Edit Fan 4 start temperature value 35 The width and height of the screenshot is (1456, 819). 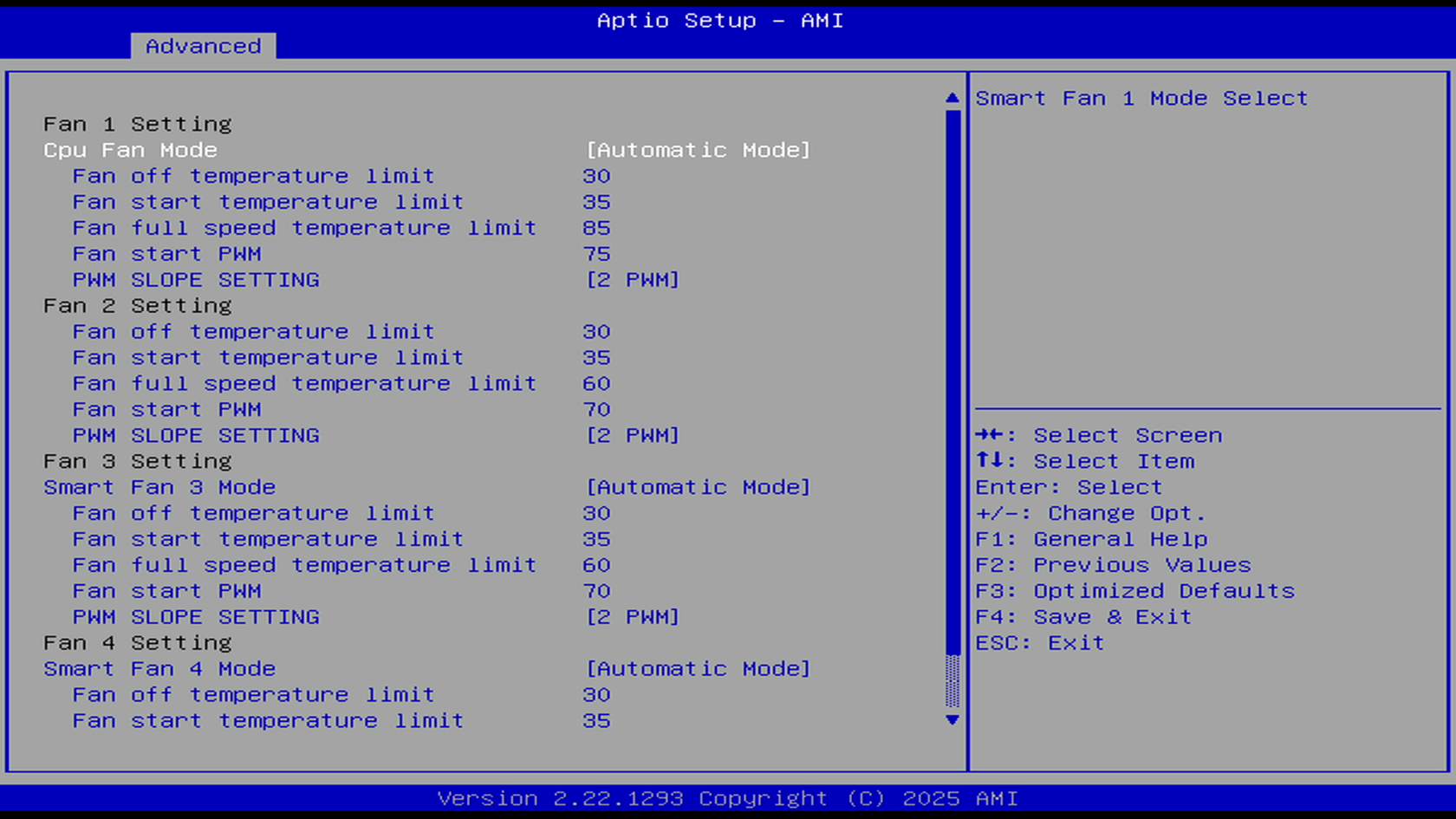(596, 721)
